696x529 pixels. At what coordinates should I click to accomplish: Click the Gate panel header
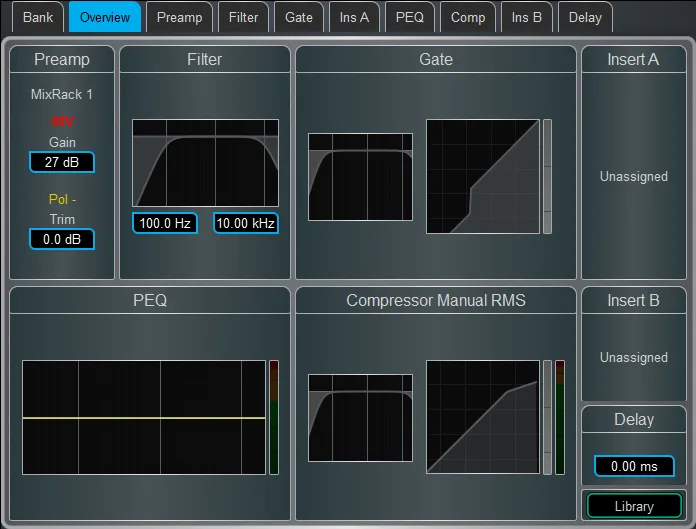point(436,59)
